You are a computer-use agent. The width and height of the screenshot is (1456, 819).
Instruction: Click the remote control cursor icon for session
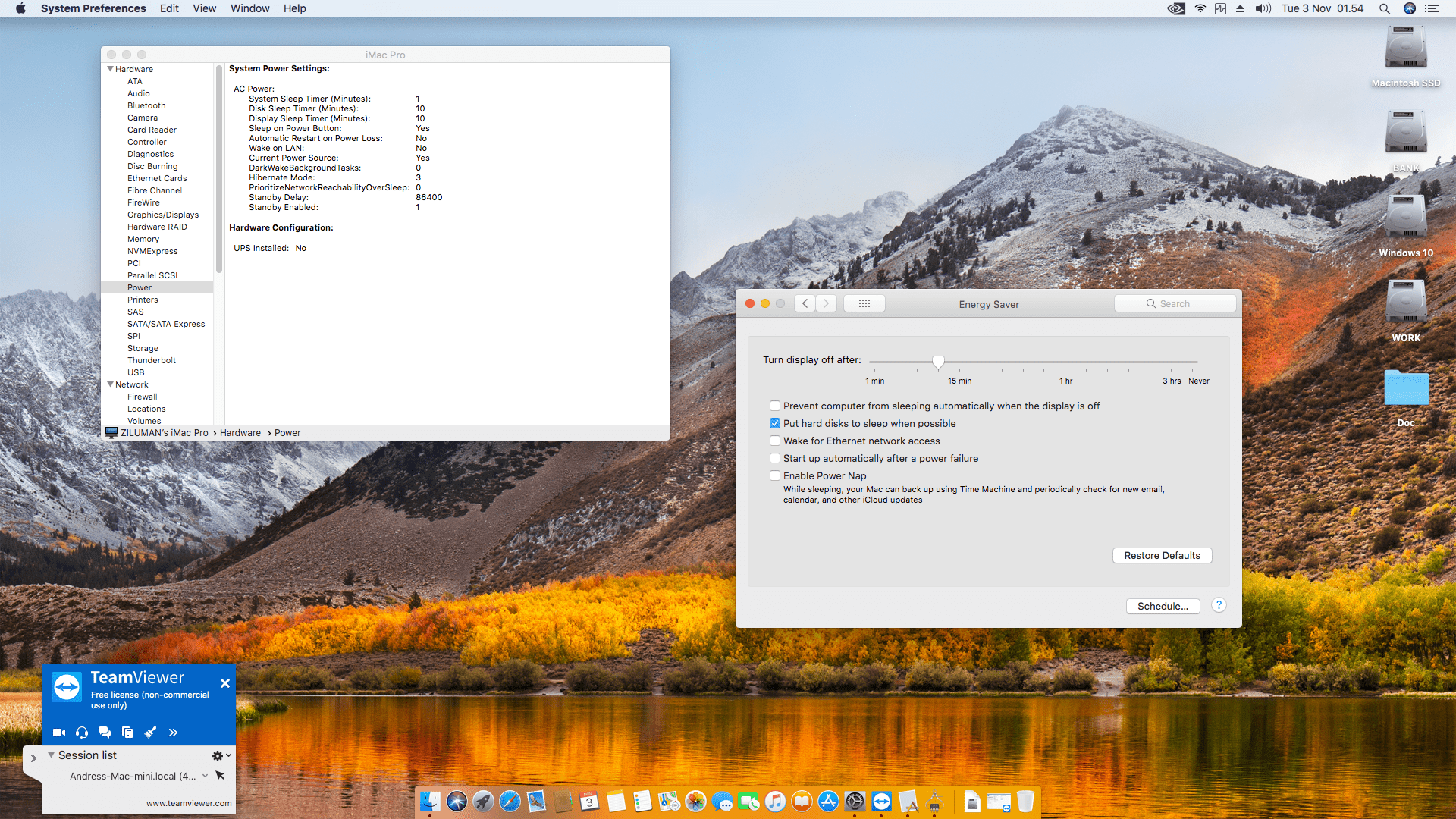click(220, 776)
